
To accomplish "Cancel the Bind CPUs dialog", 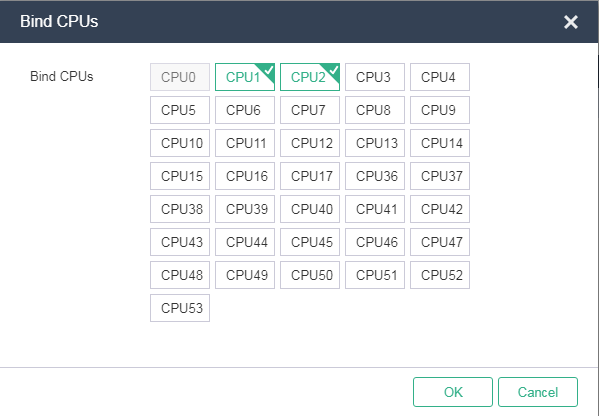I will pos(538,392).
